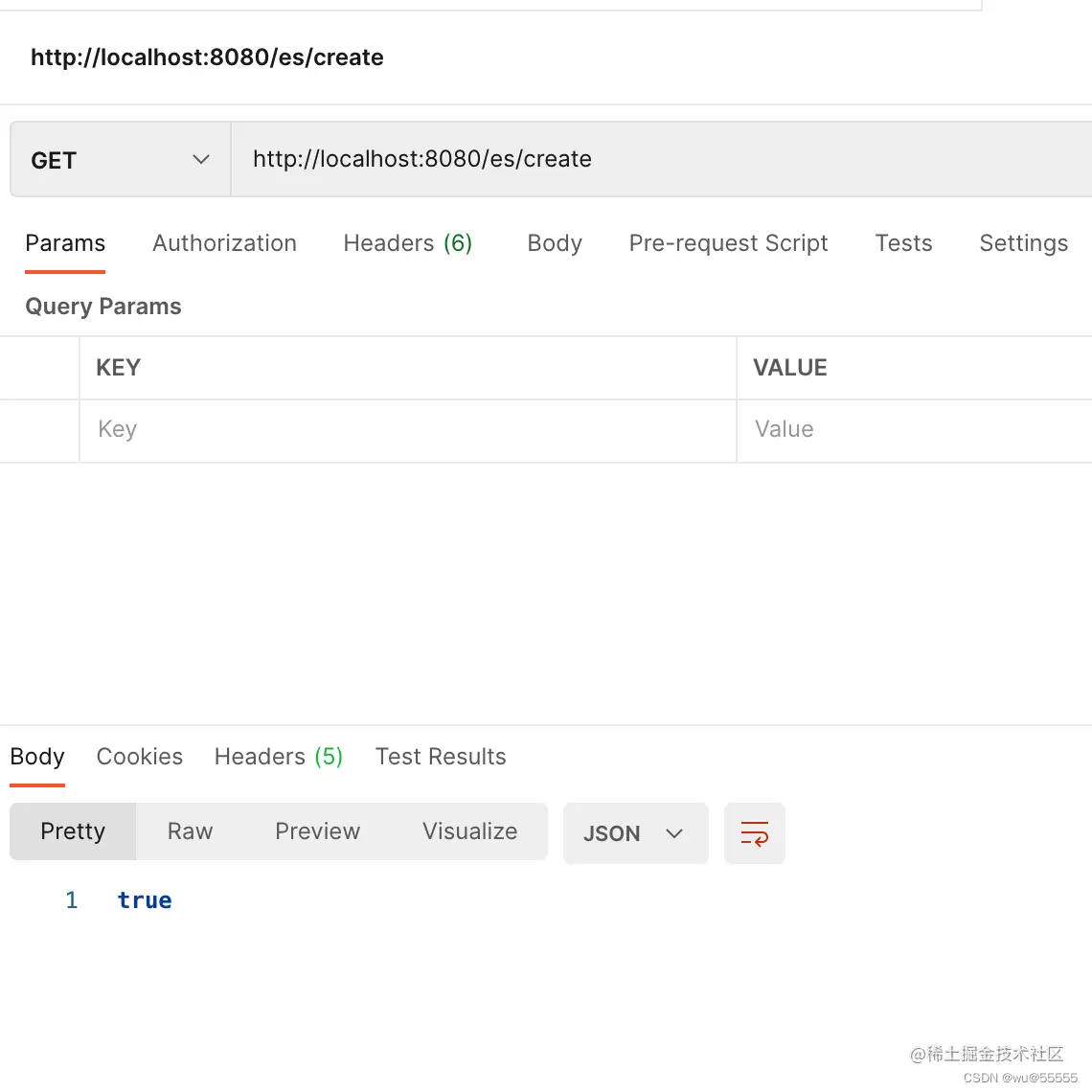
Task: Open the request Headers (6) tab
Action: [x=407, y=243]
